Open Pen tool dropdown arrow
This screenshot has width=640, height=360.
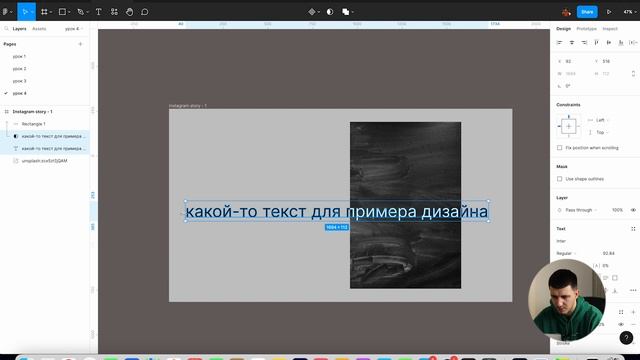point(87,12)
